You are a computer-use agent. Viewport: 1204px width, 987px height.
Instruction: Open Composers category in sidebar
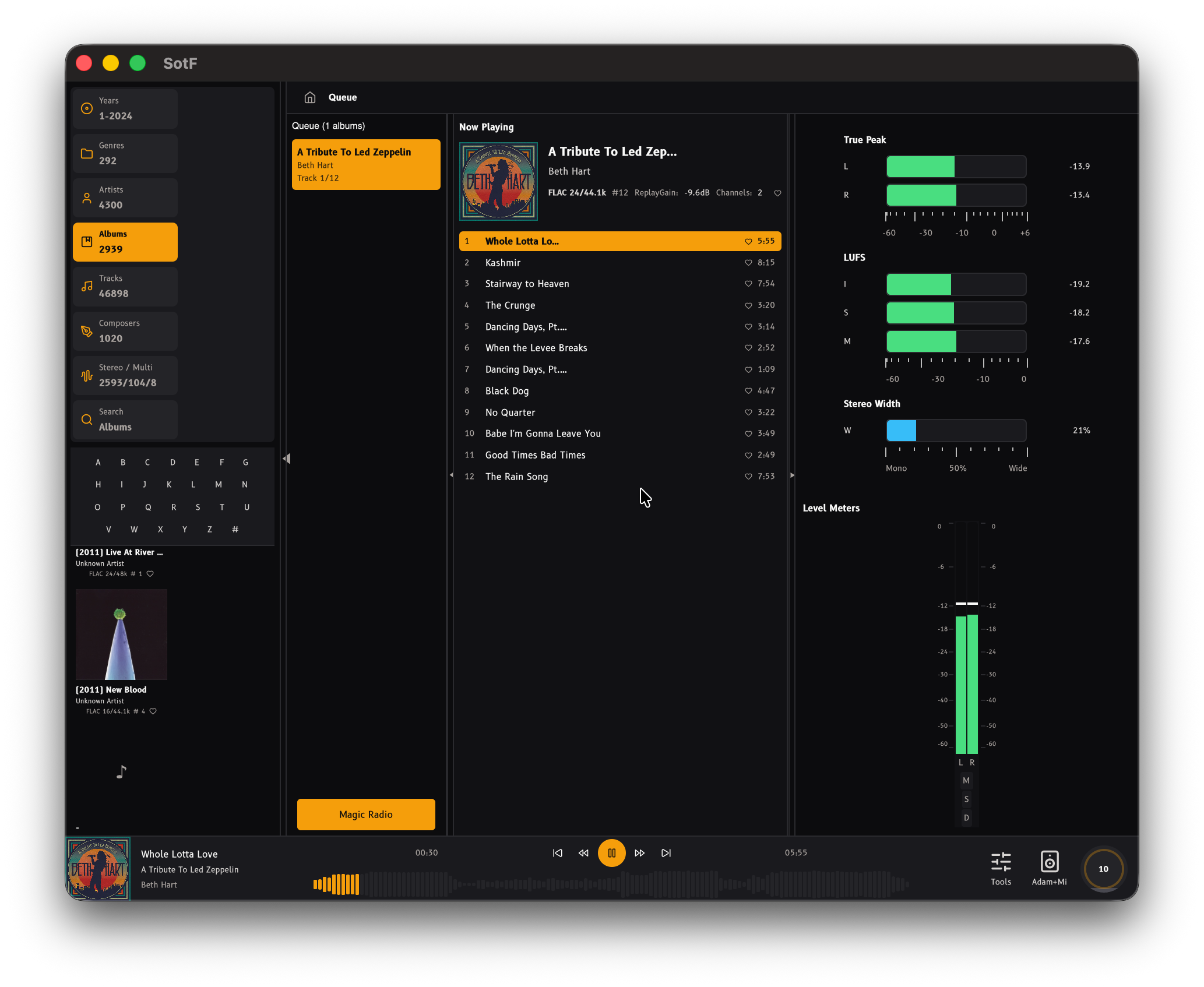[125, 331]
